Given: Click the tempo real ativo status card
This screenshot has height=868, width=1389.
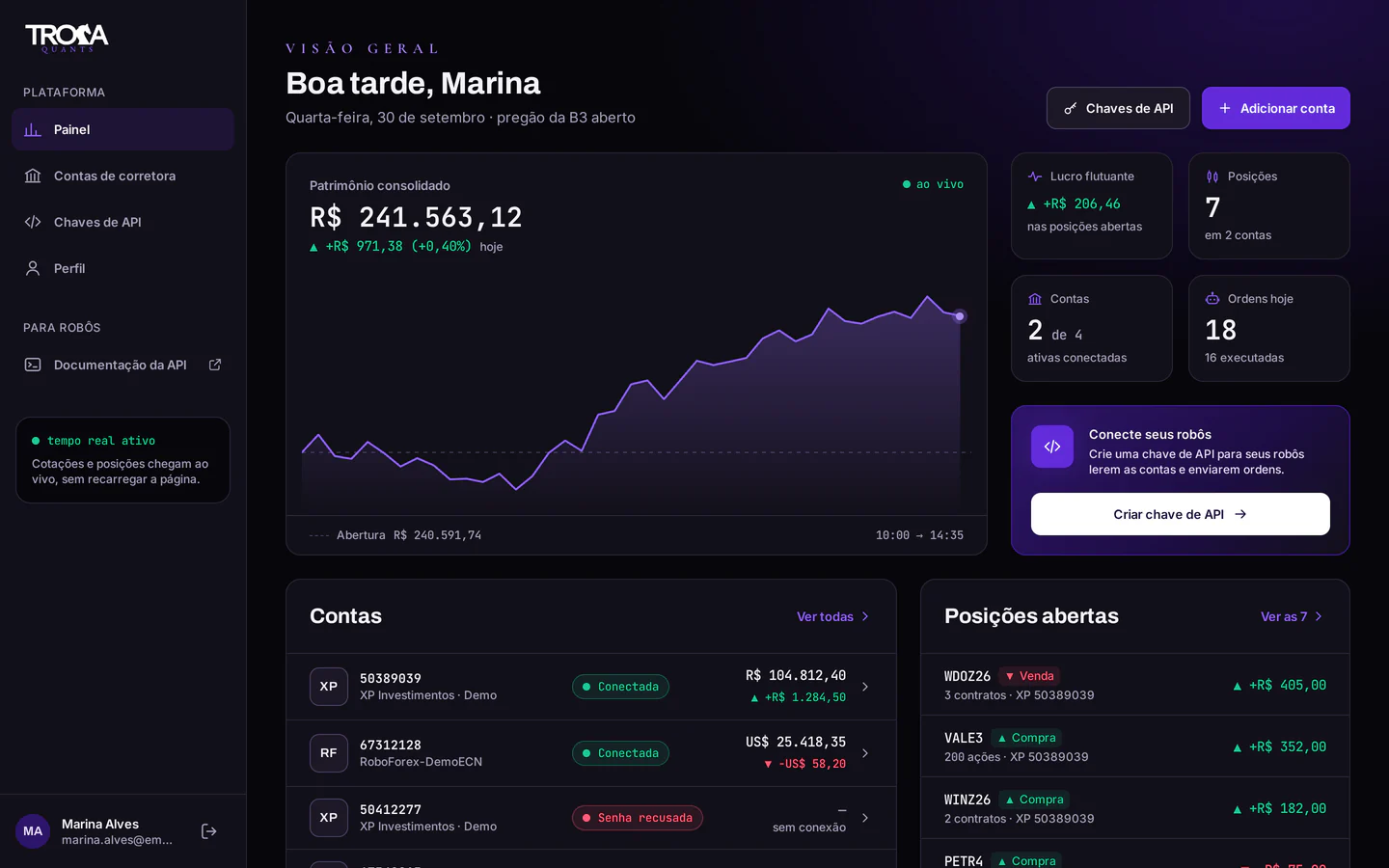Looking at the screenshot, I should (x=123, y=460).
